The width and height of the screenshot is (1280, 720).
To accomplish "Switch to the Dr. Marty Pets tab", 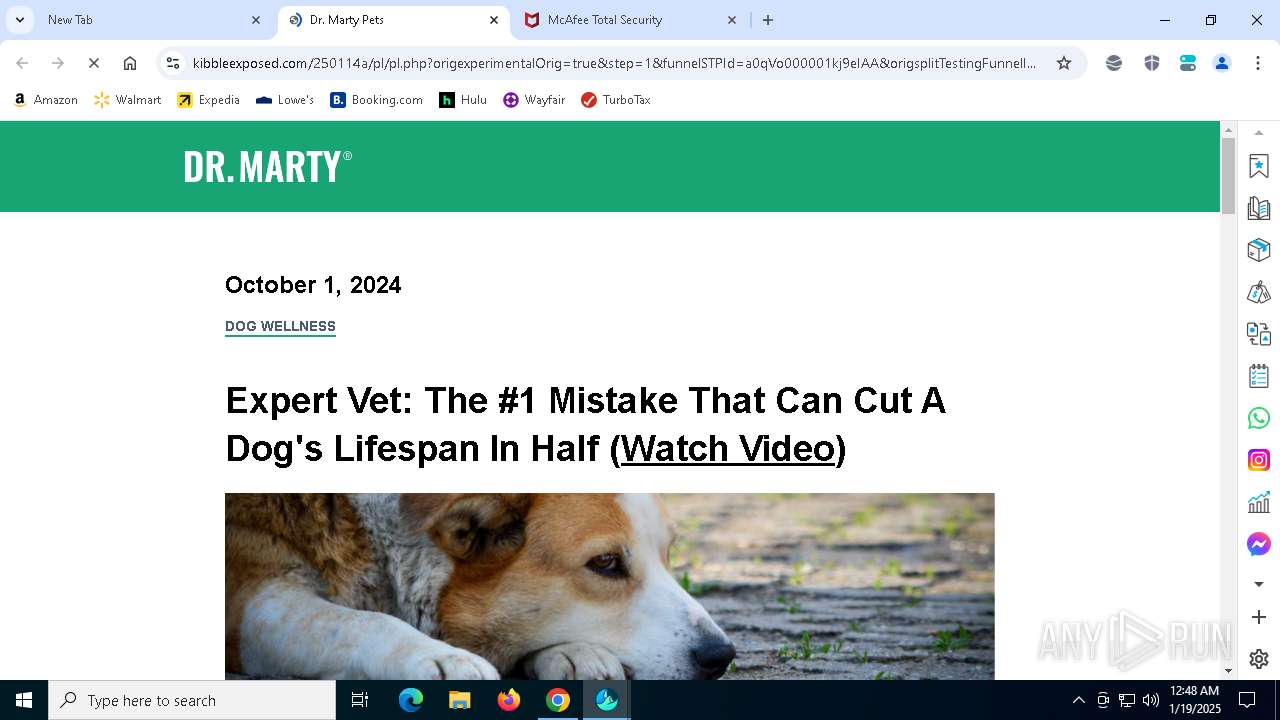I will 393,20.
